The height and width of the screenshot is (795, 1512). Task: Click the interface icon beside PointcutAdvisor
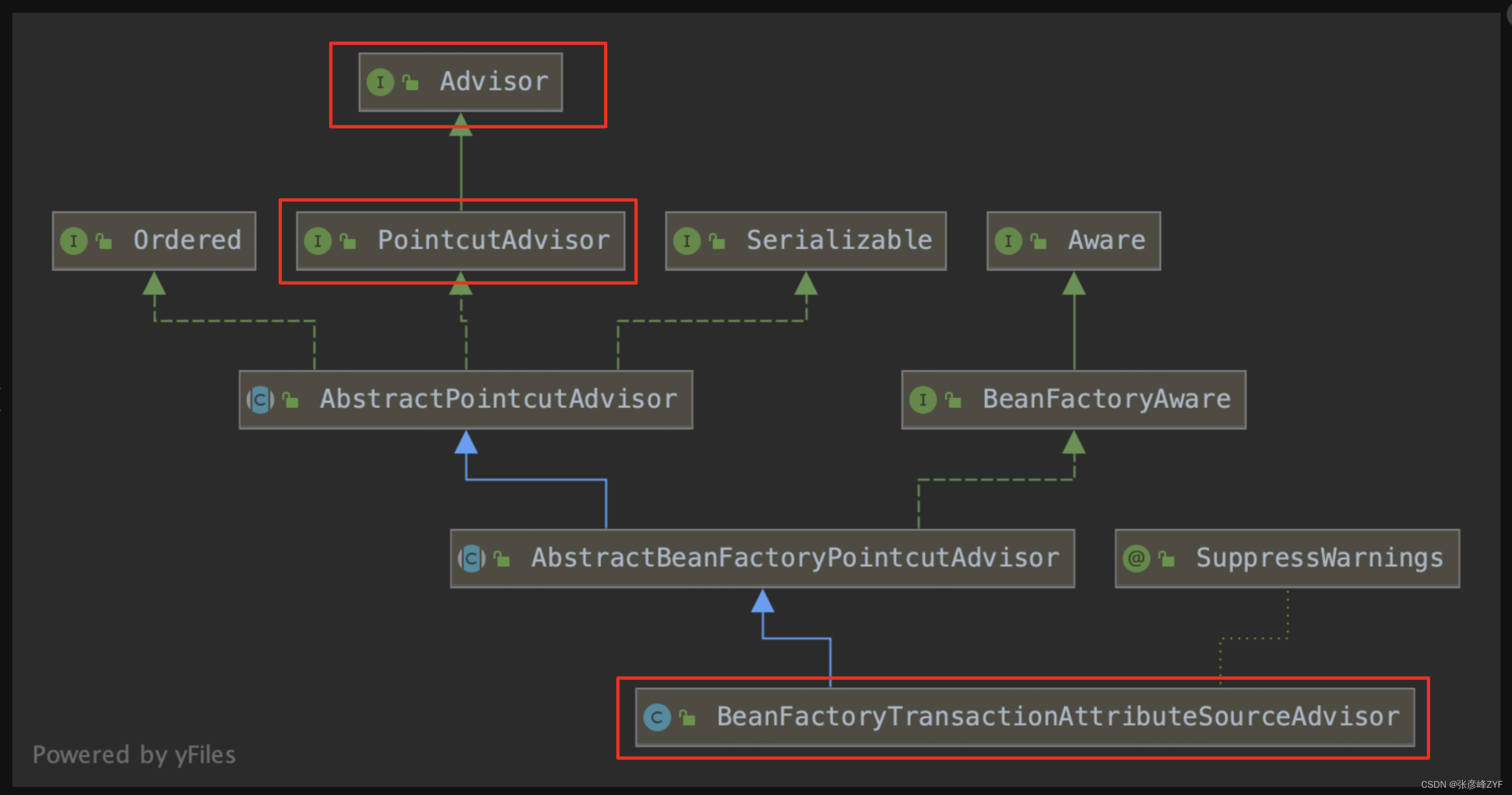[318, 241]
